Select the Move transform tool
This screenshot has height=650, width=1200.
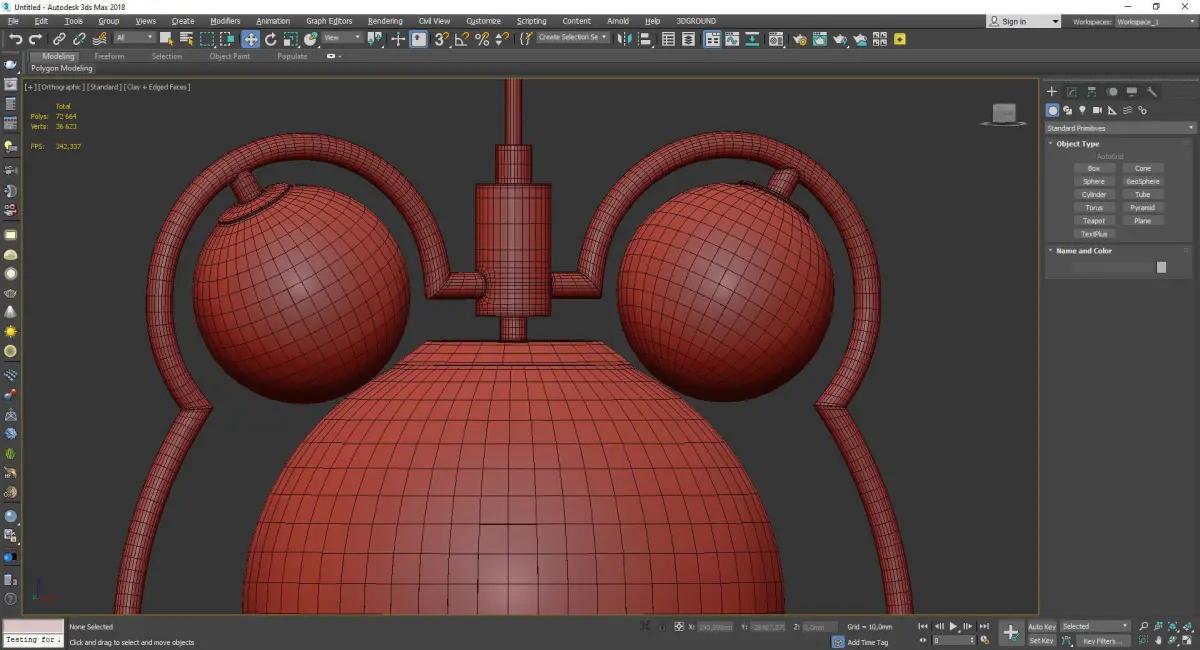click(x=250, y=39)
